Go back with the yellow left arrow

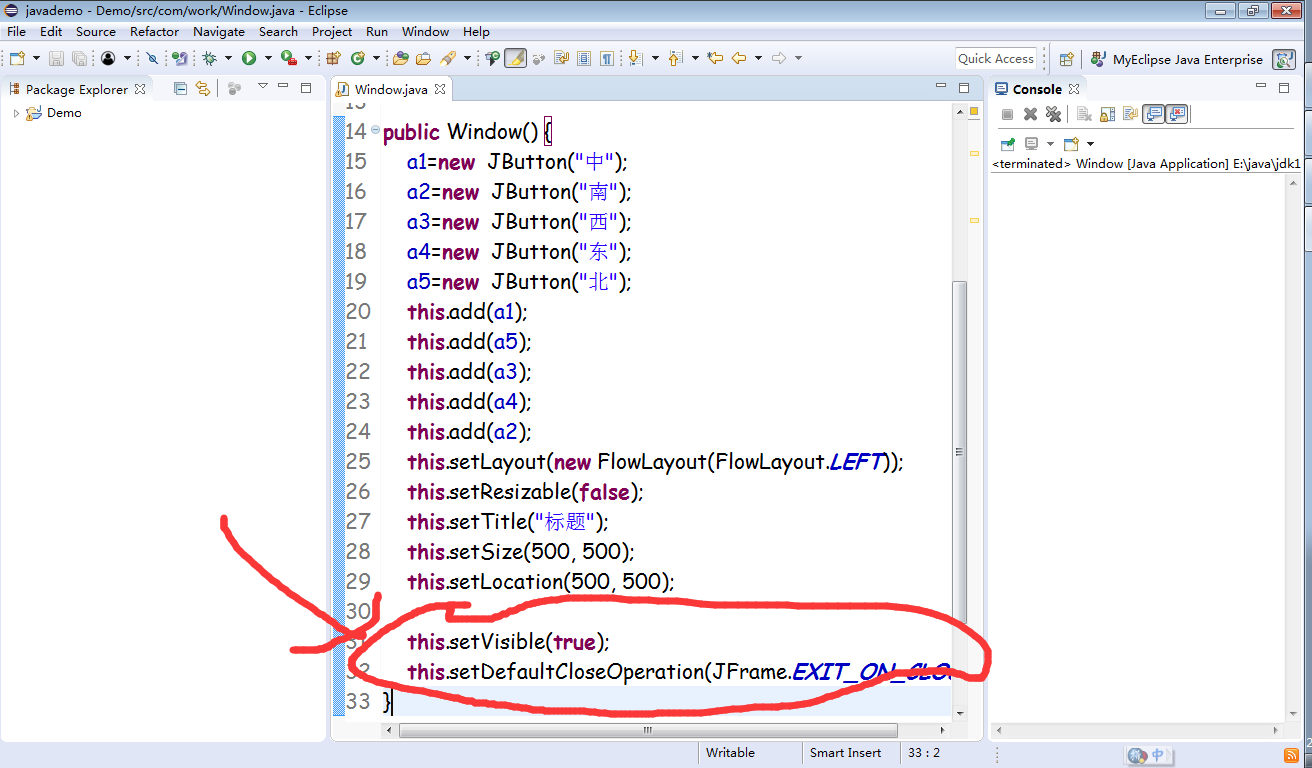[x=739, y=58]
